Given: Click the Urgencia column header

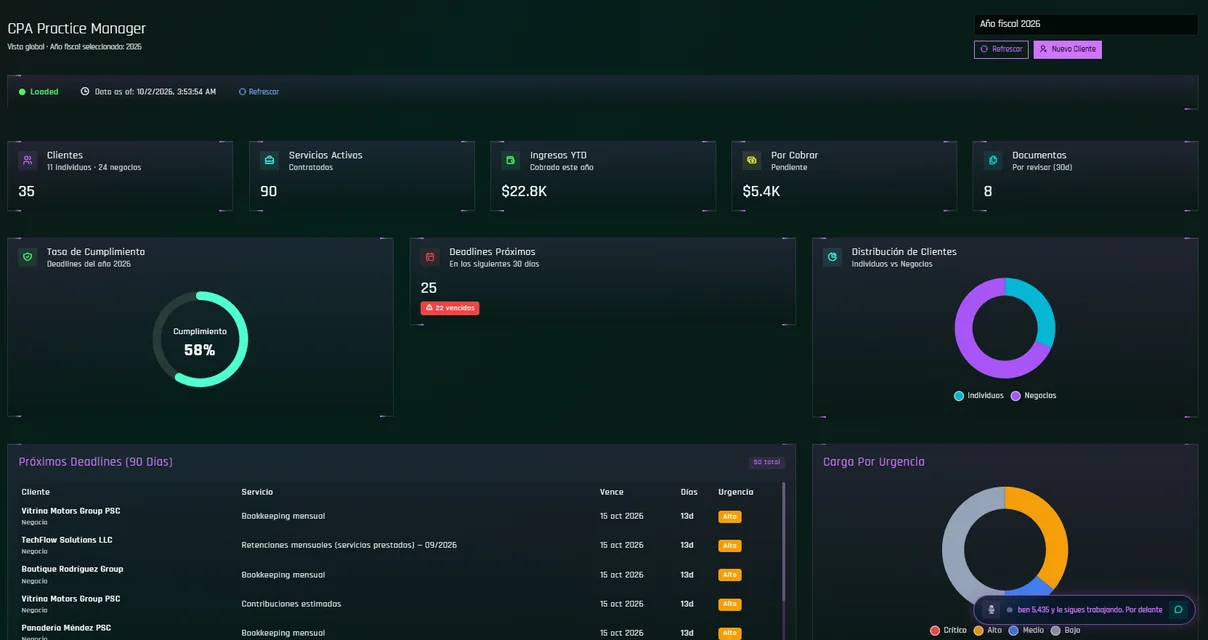Looking at the screenshot, I should (736, 492).
